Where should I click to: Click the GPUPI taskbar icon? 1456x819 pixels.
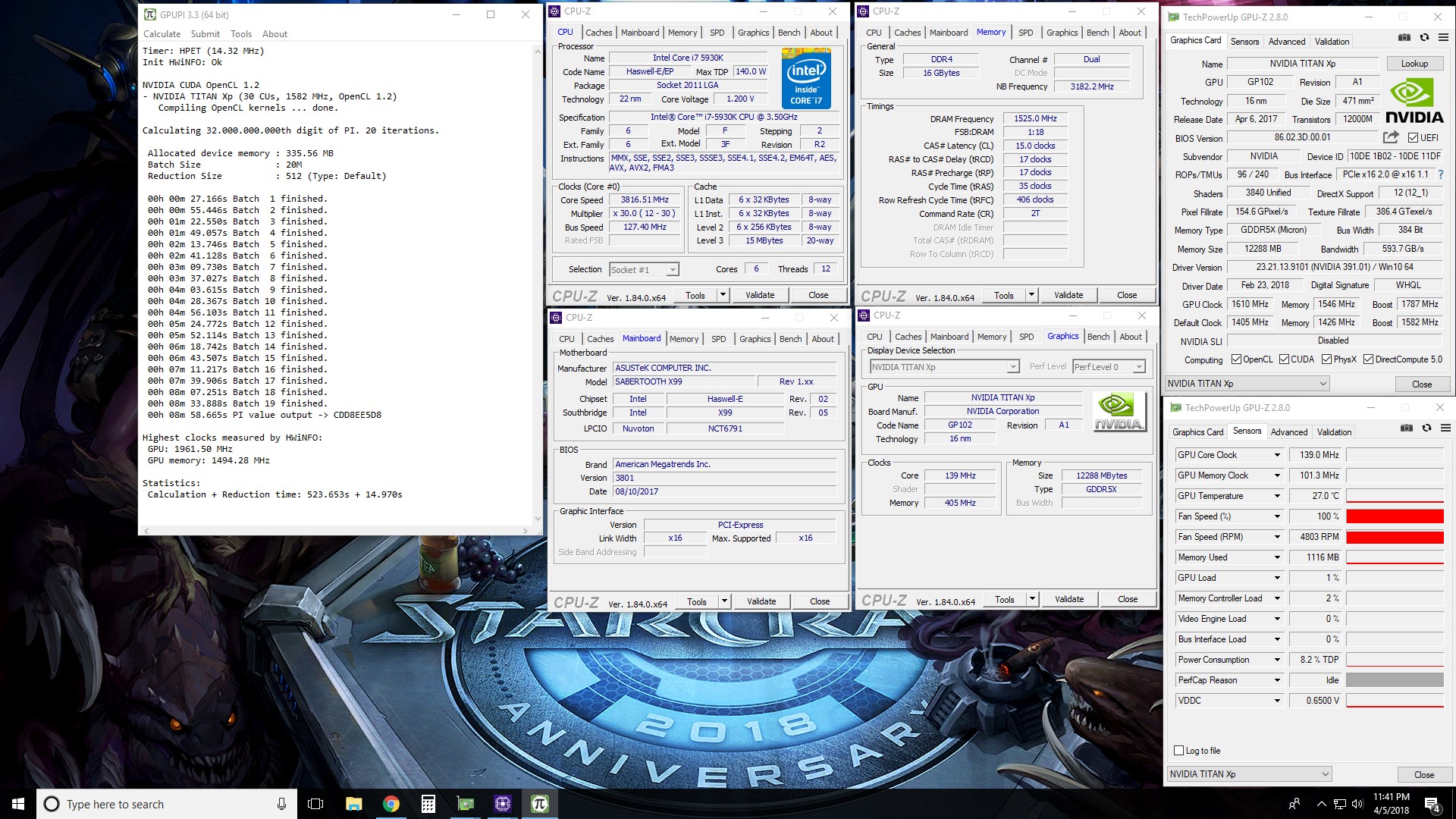(x=539, y=804)
